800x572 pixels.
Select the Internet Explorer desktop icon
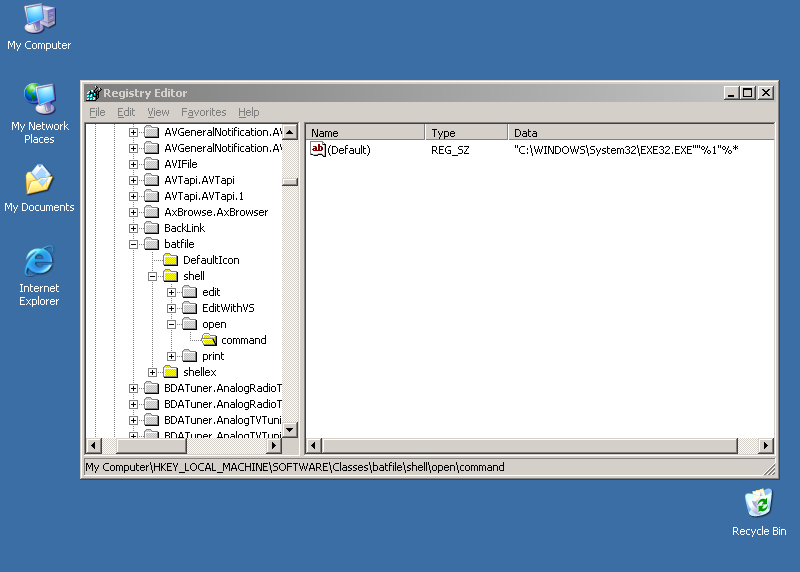[39, 276]
